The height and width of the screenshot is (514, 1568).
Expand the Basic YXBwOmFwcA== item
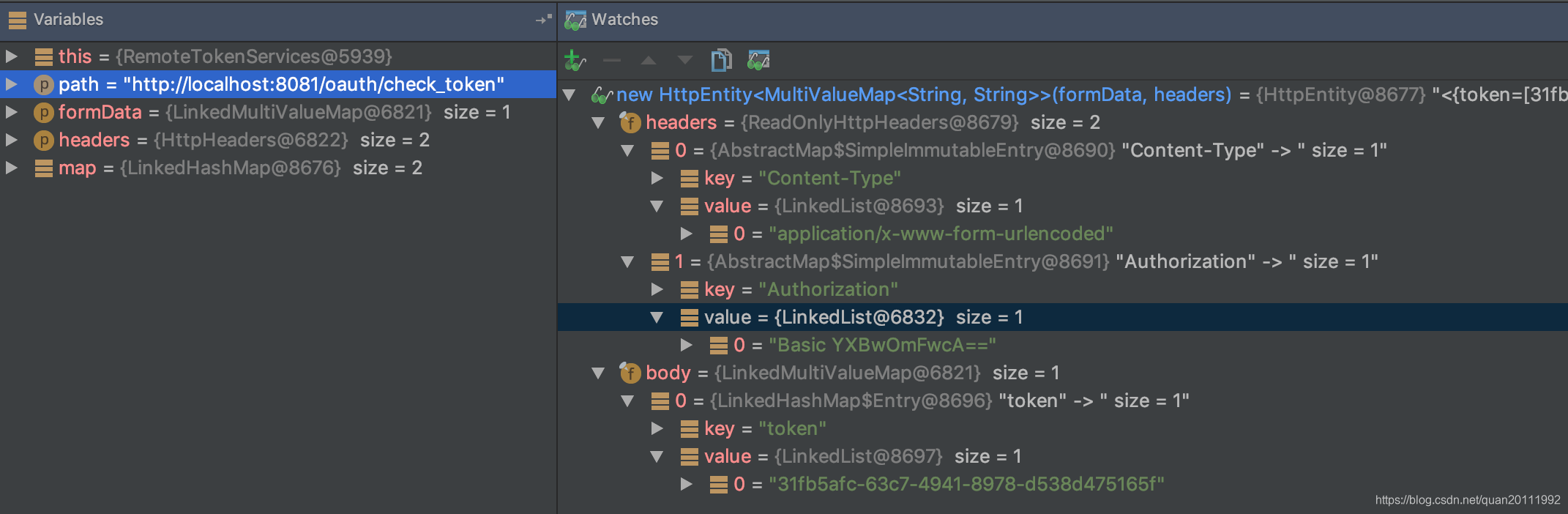tap(686, 345)
